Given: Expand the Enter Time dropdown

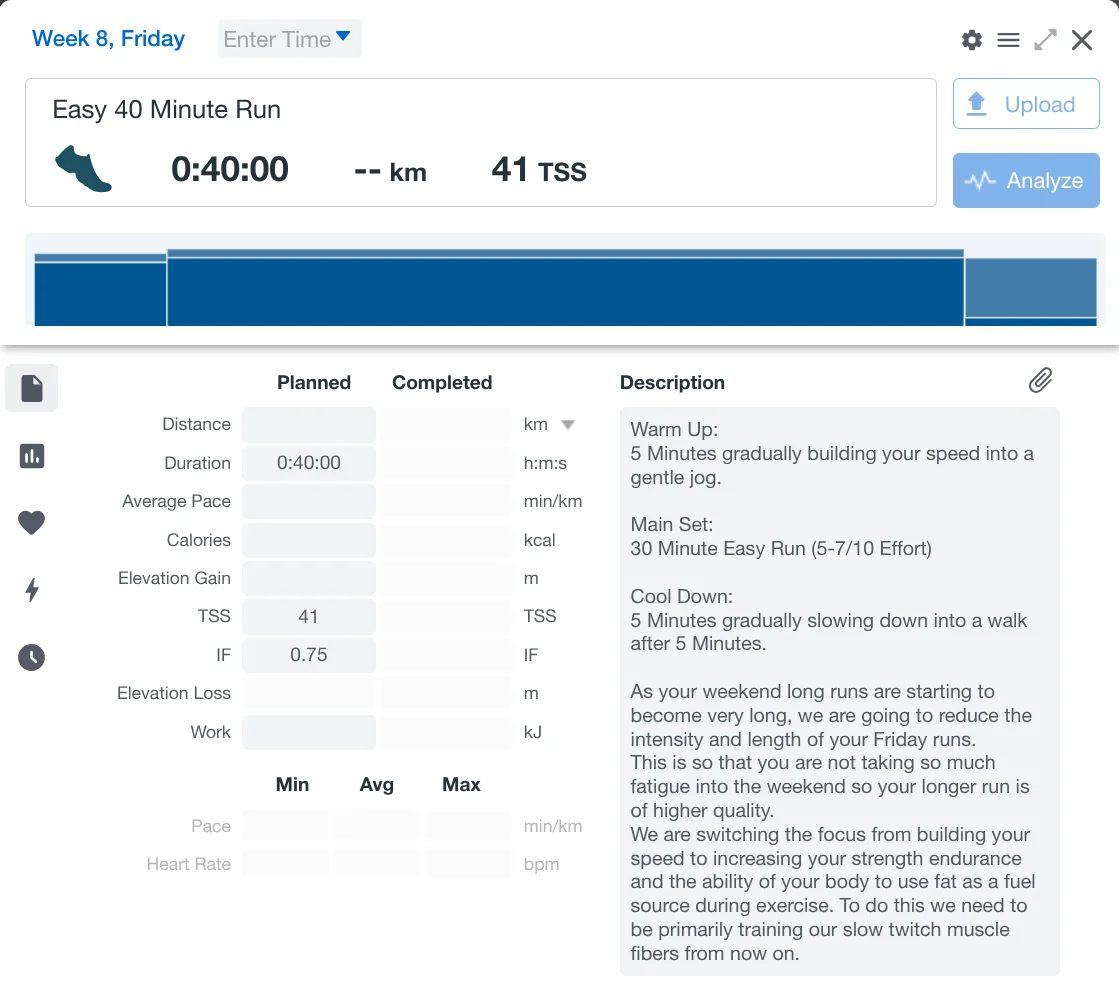Looking at the screenshot, I should 289,39.
